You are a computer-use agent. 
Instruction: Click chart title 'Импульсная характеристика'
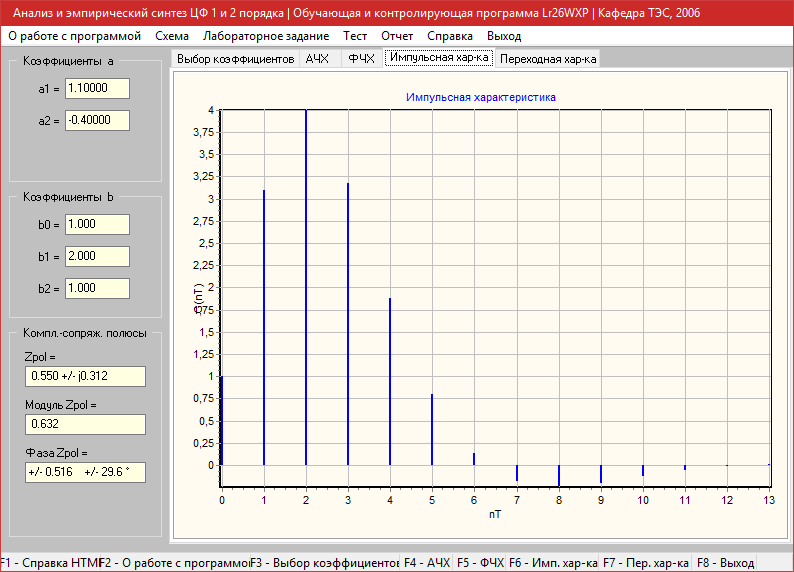point(481,97)
